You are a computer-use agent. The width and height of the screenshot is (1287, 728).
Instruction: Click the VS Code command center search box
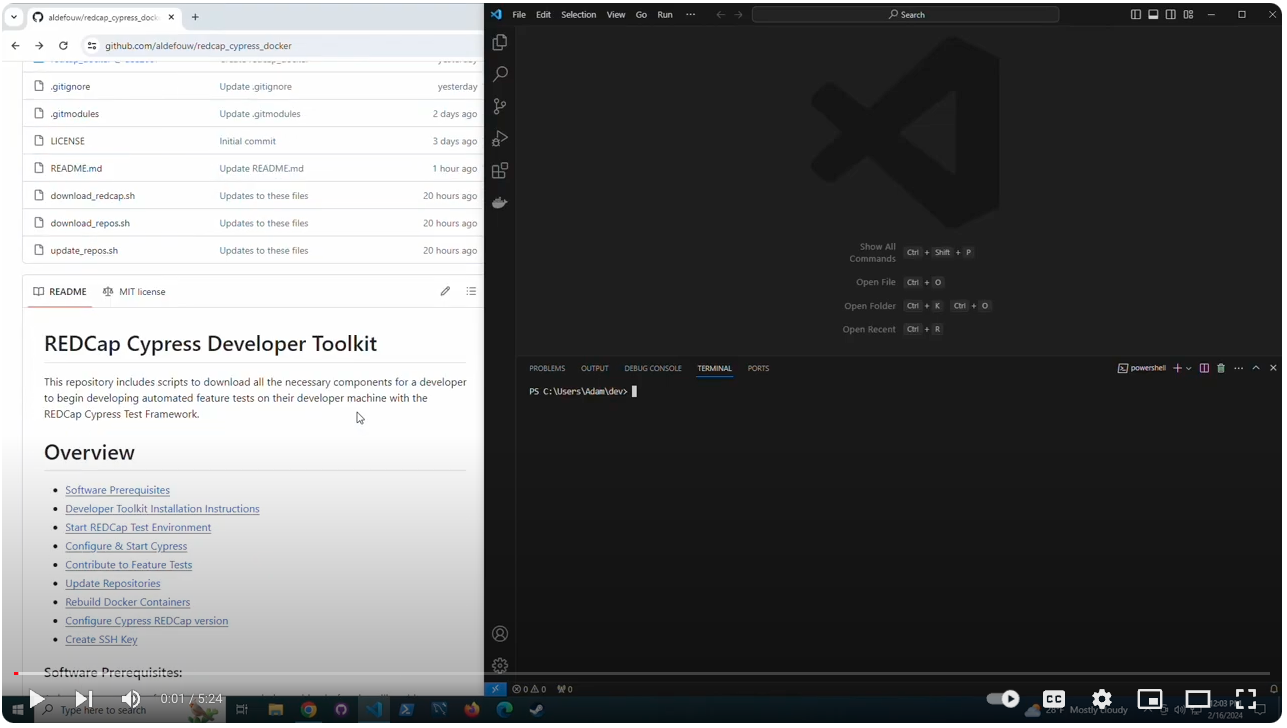[905, 15]
